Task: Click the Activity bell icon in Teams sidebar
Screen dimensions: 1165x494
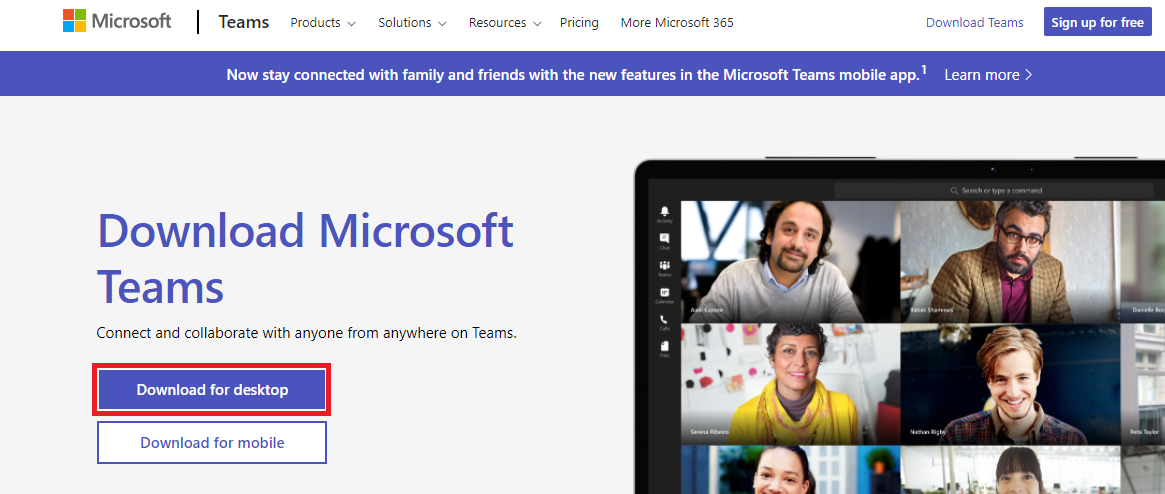Action: point(664,215)
